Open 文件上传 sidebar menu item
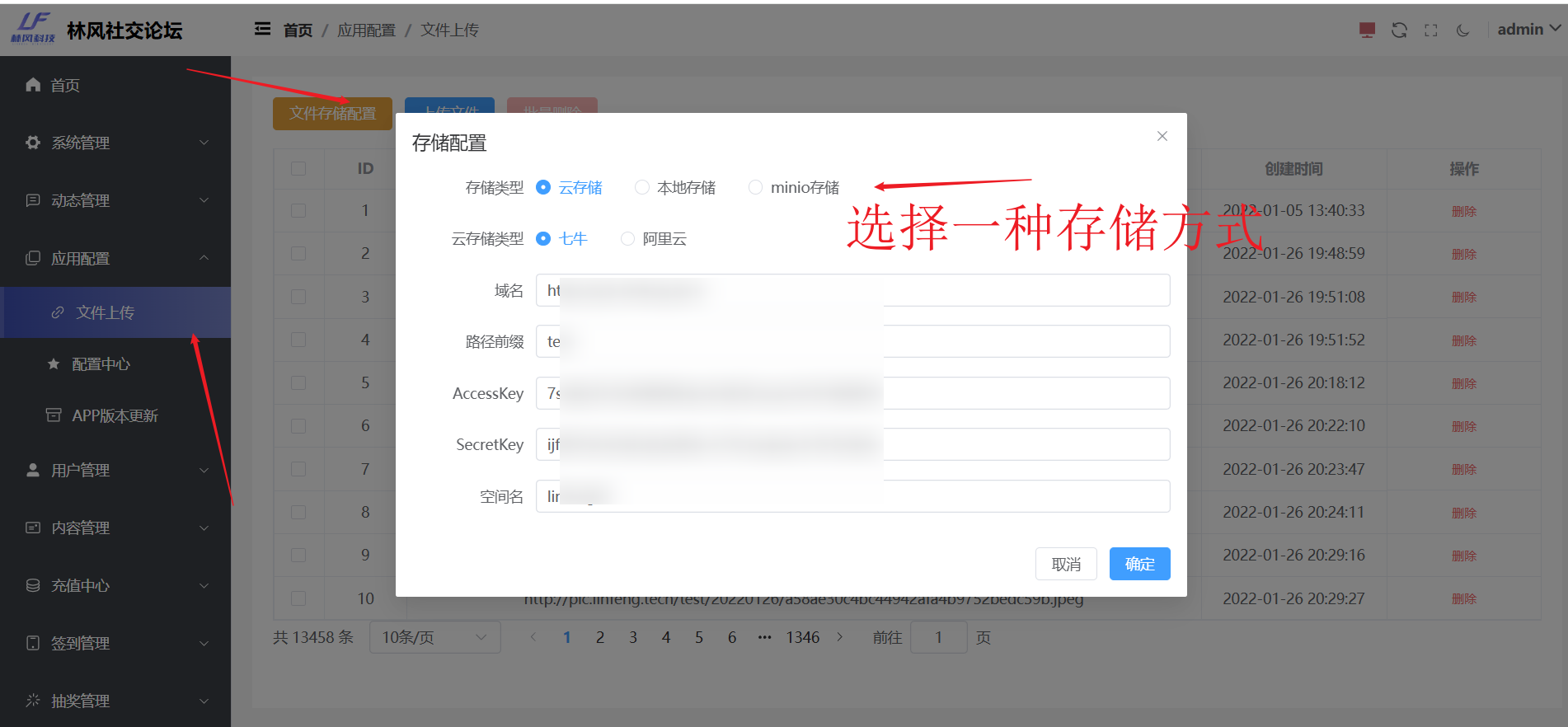This screenshot has height=727, width=1568. click(x=115, y=312)
